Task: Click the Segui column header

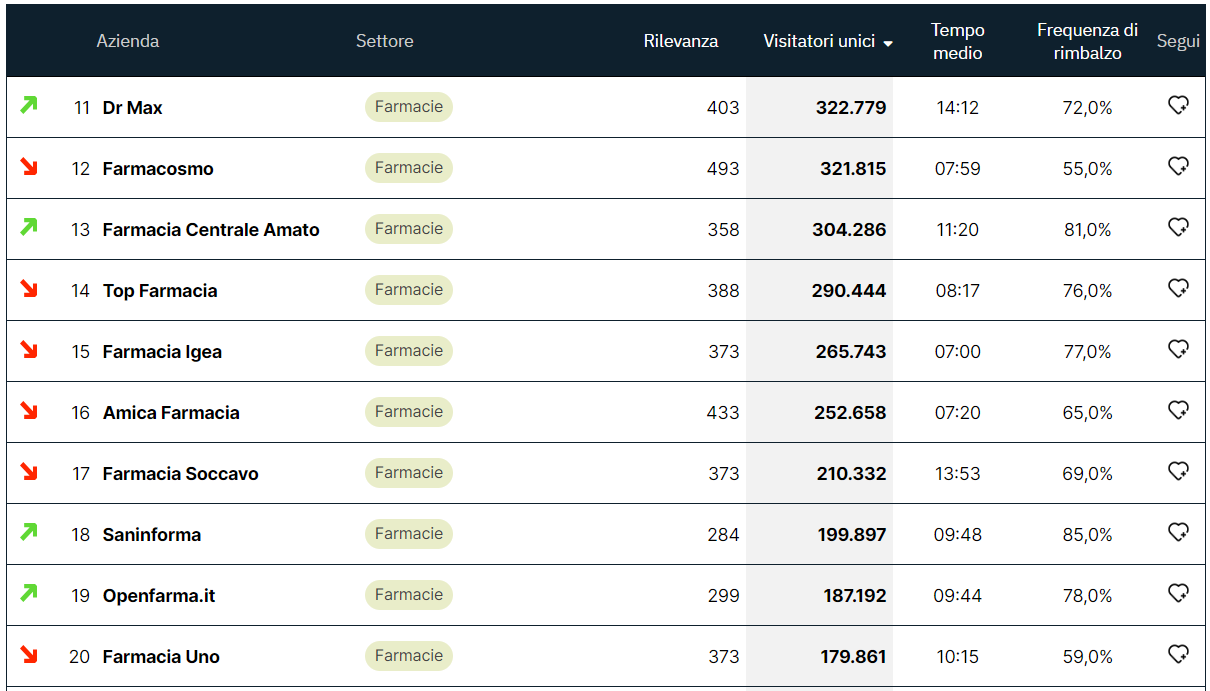Action: coord(1178,41)
